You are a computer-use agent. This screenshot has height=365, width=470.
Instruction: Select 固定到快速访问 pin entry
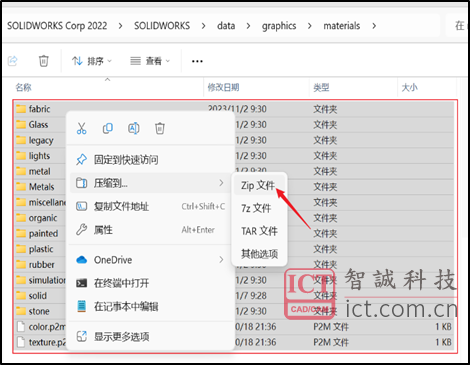[x=150, y=160]
